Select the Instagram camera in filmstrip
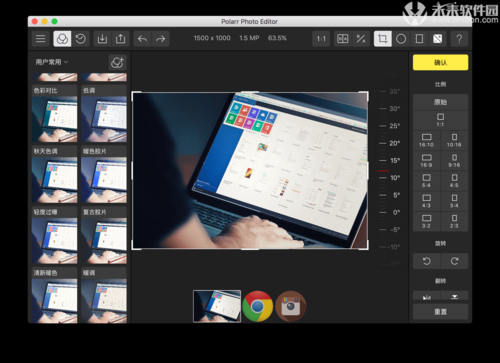Image resolution: width=500 pixels, height=363 pixels. (290, 306)
